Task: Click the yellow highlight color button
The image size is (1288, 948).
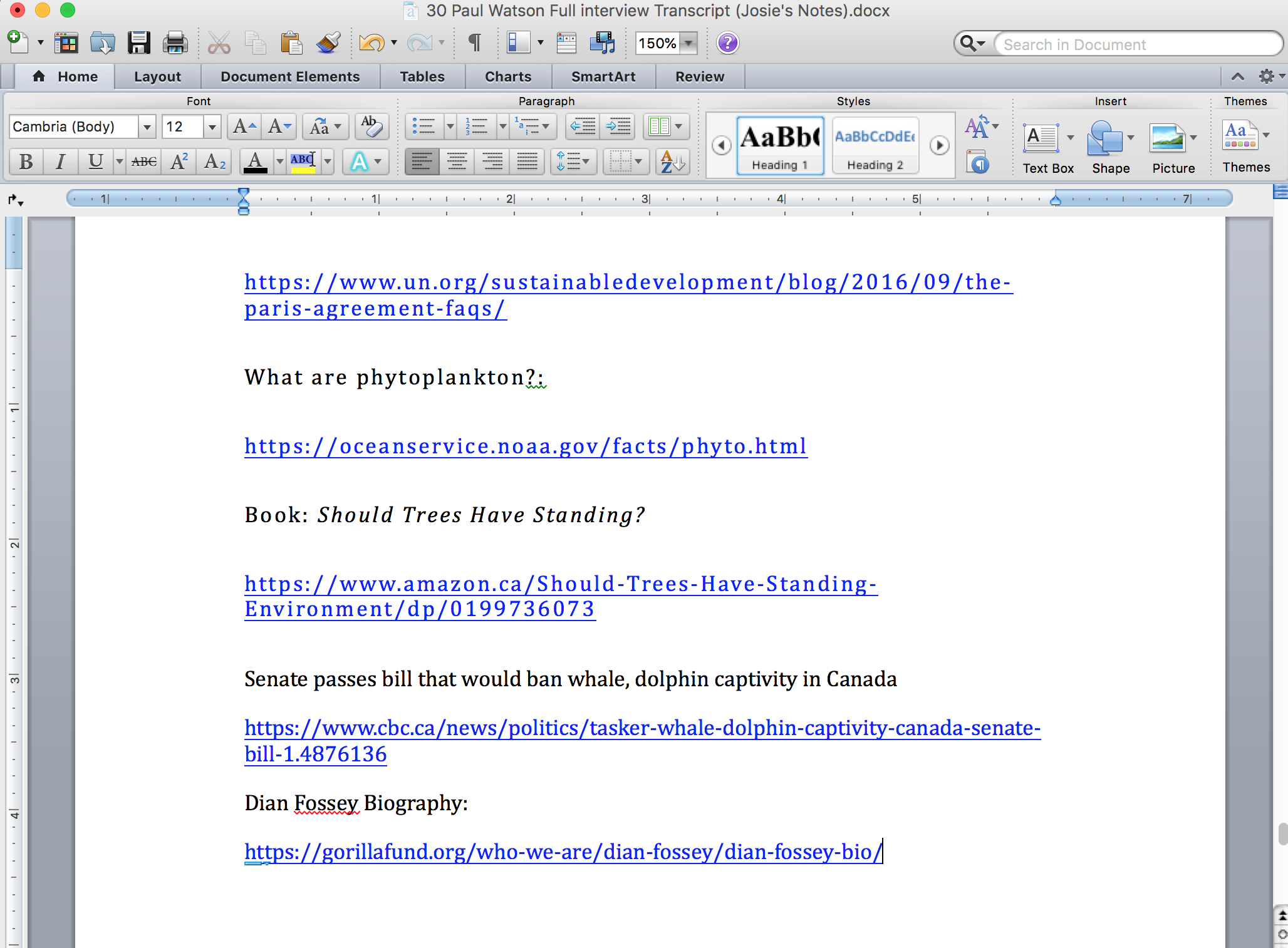Action: 303,162
